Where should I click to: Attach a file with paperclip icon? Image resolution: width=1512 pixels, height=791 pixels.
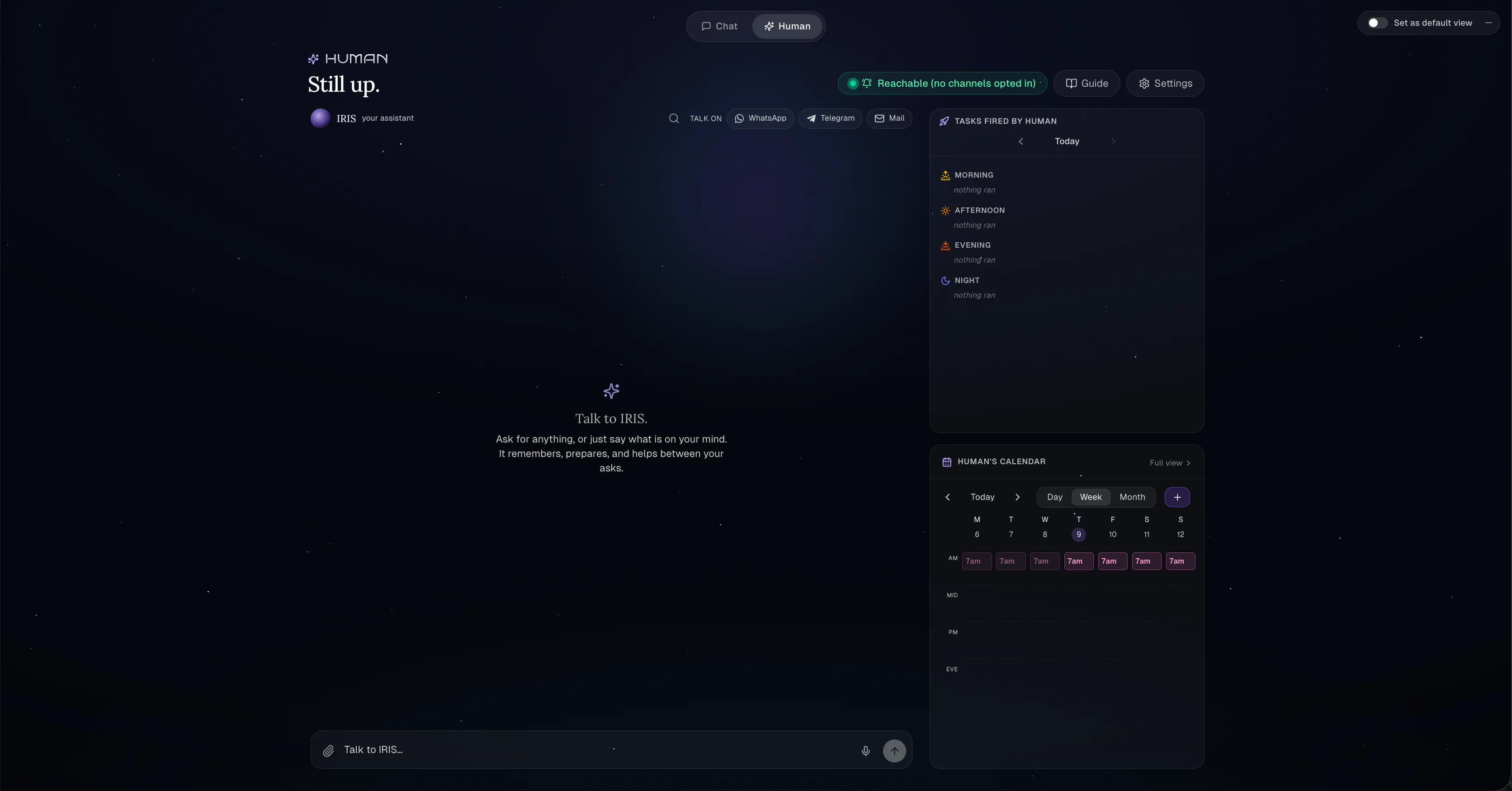click(329, 750)
